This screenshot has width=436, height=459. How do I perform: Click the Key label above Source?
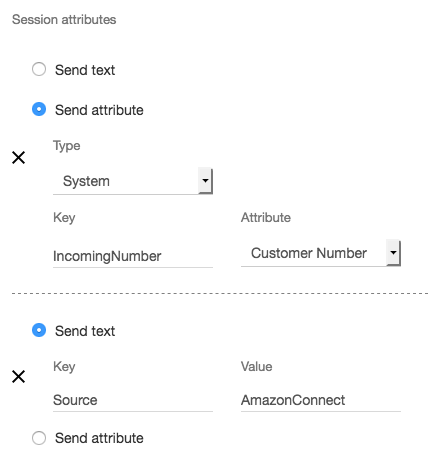pos(64,367)
